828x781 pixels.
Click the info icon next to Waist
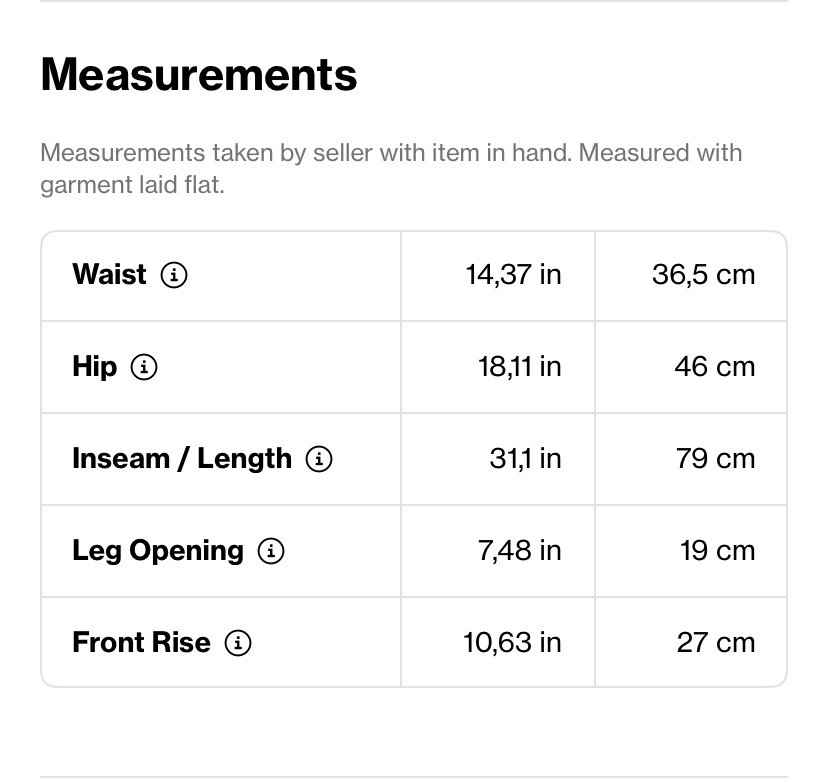[174, 275]
